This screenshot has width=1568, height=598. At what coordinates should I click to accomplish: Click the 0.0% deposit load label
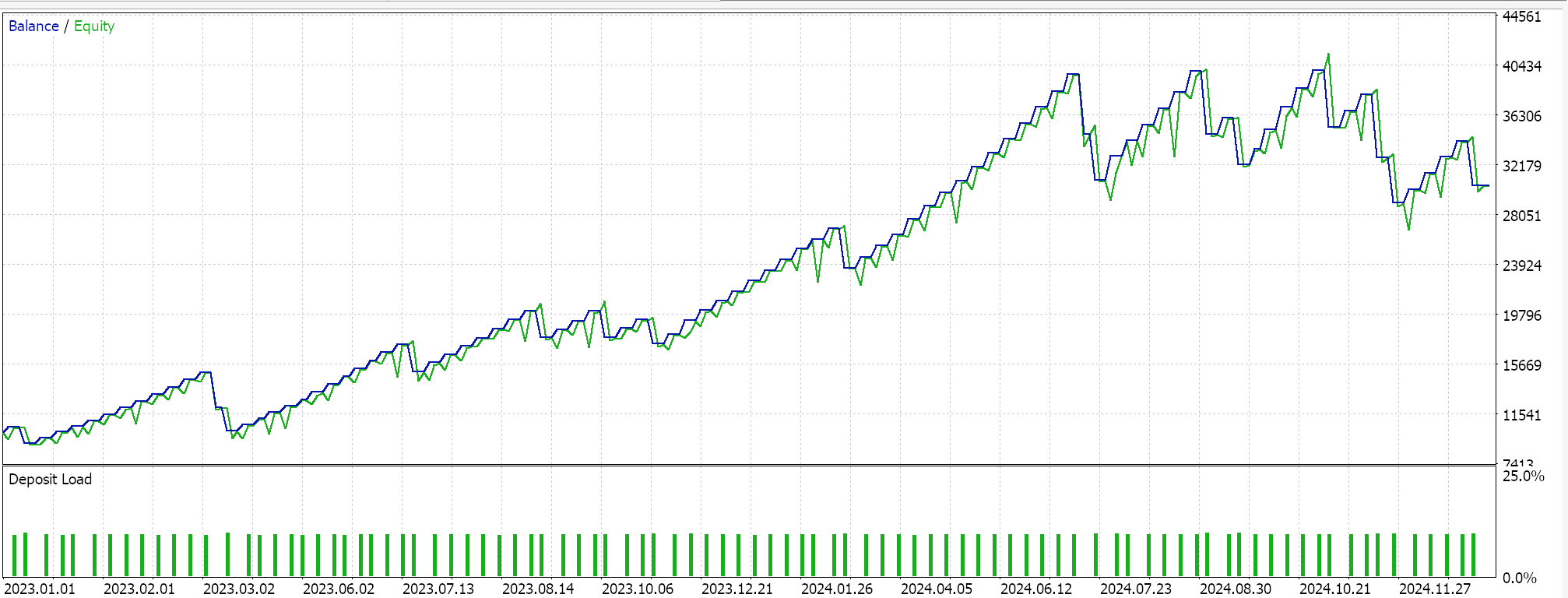pyautogui.click(x=1519, y=578)
